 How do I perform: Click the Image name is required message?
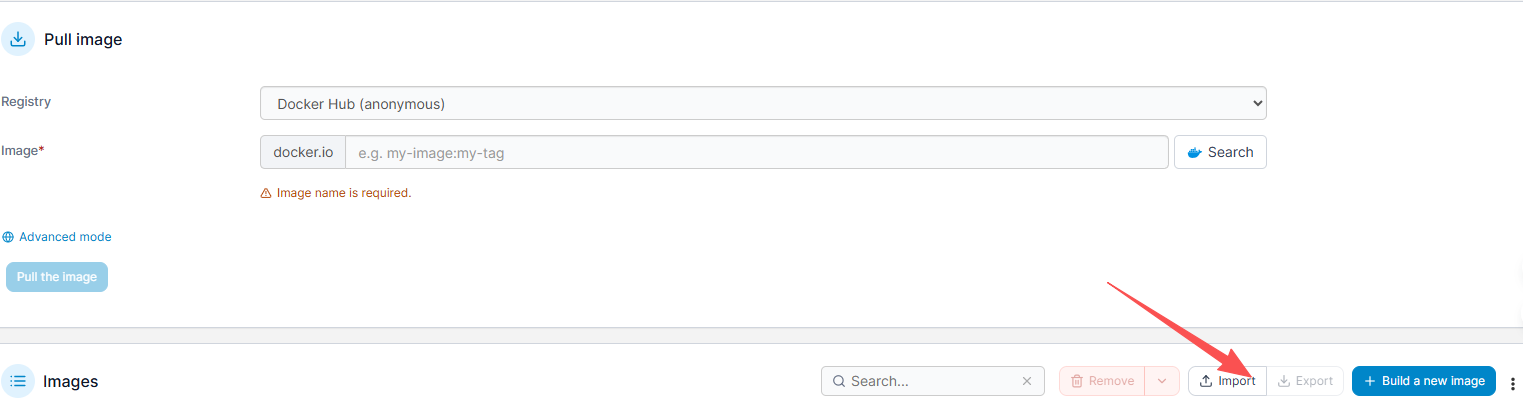tap(343, 193)
